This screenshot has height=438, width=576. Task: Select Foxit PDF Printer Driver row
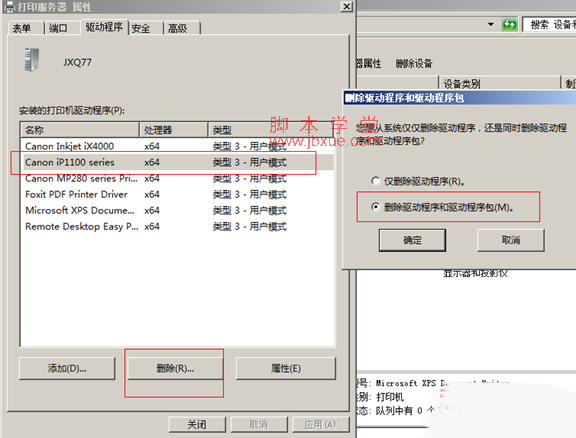tap(178, 194)
